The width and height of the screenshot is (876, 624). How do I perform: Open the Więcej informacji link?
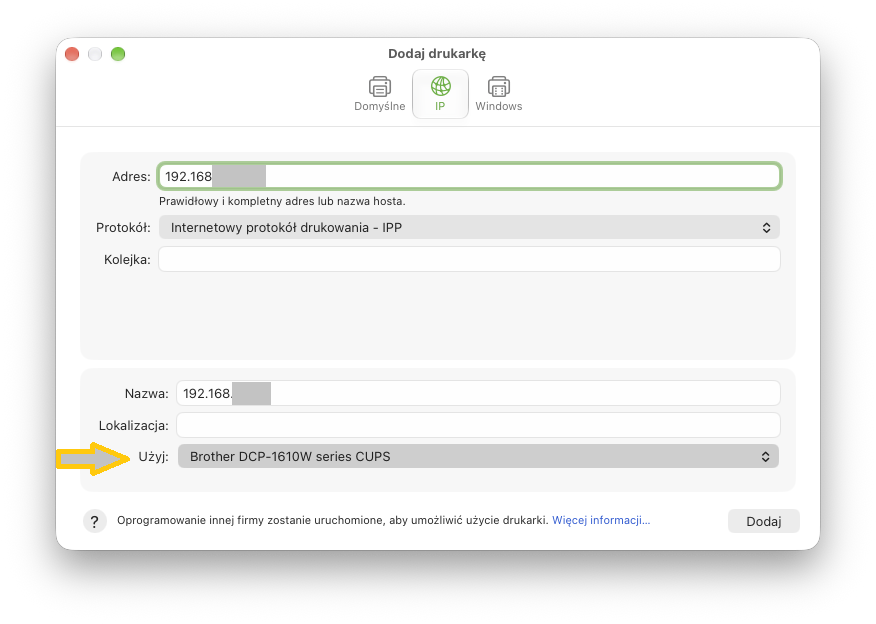coord(601,520)
